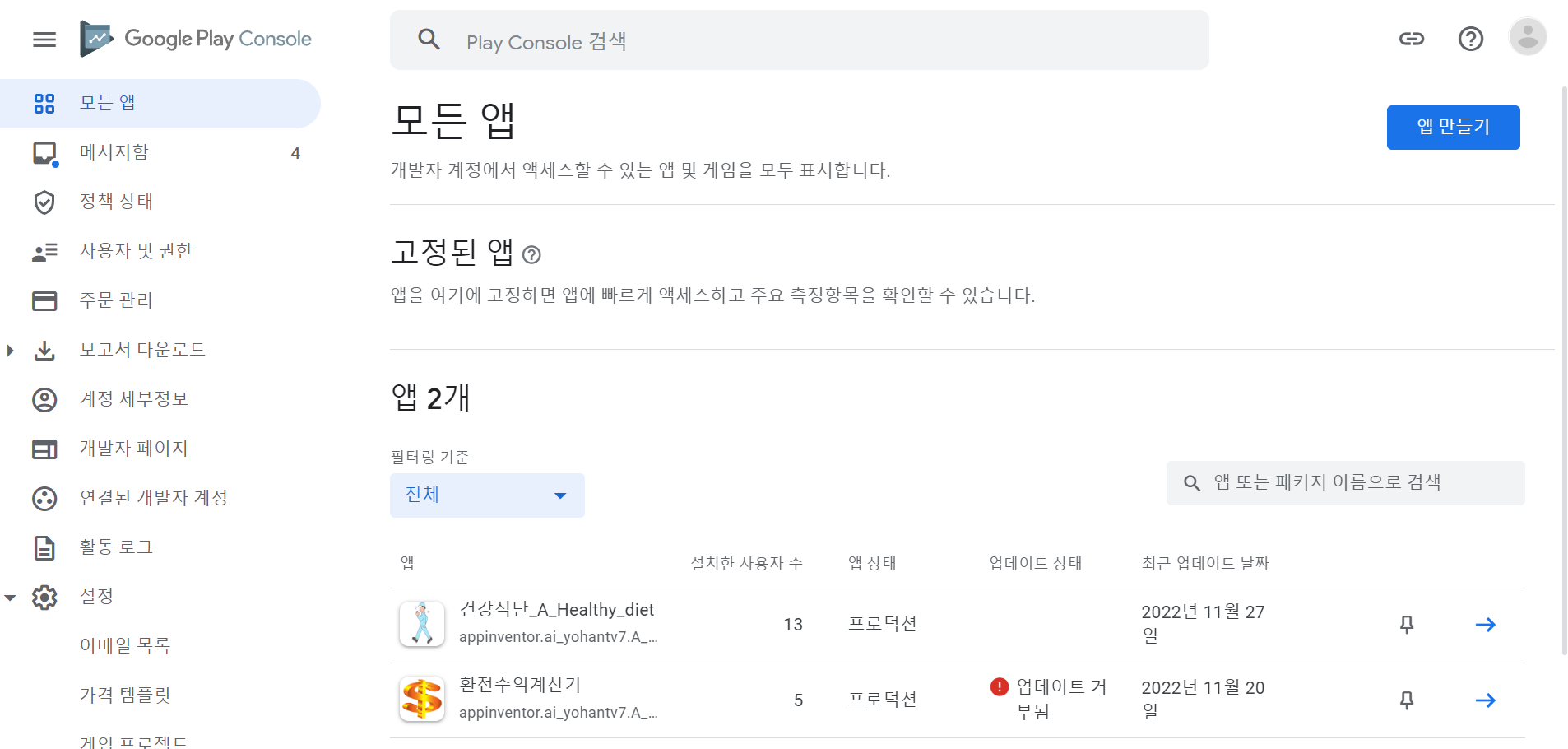Collapse the 설정 section arrow
Screen dimensions: 1568x749
coord(10,598)
